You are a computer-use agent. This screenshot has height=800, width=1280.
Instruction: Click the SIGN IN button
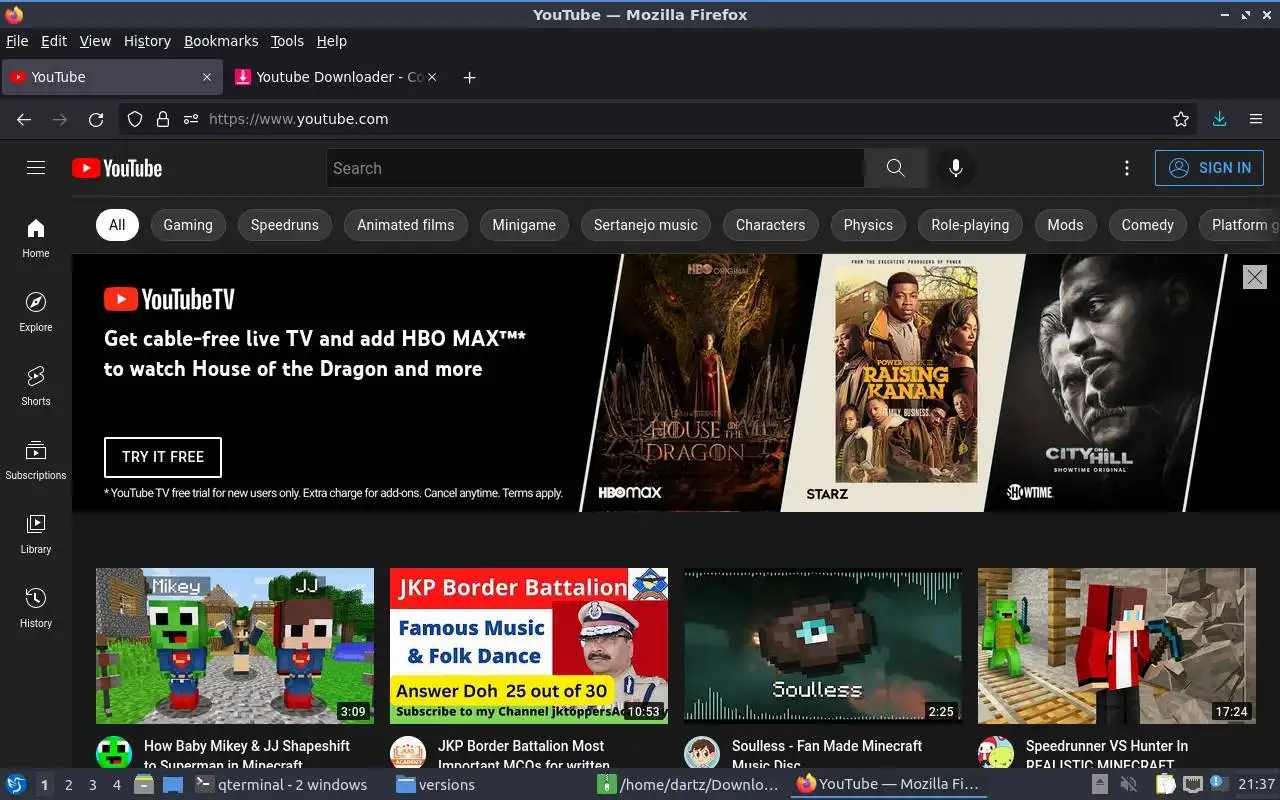[x=1209, y=168]
